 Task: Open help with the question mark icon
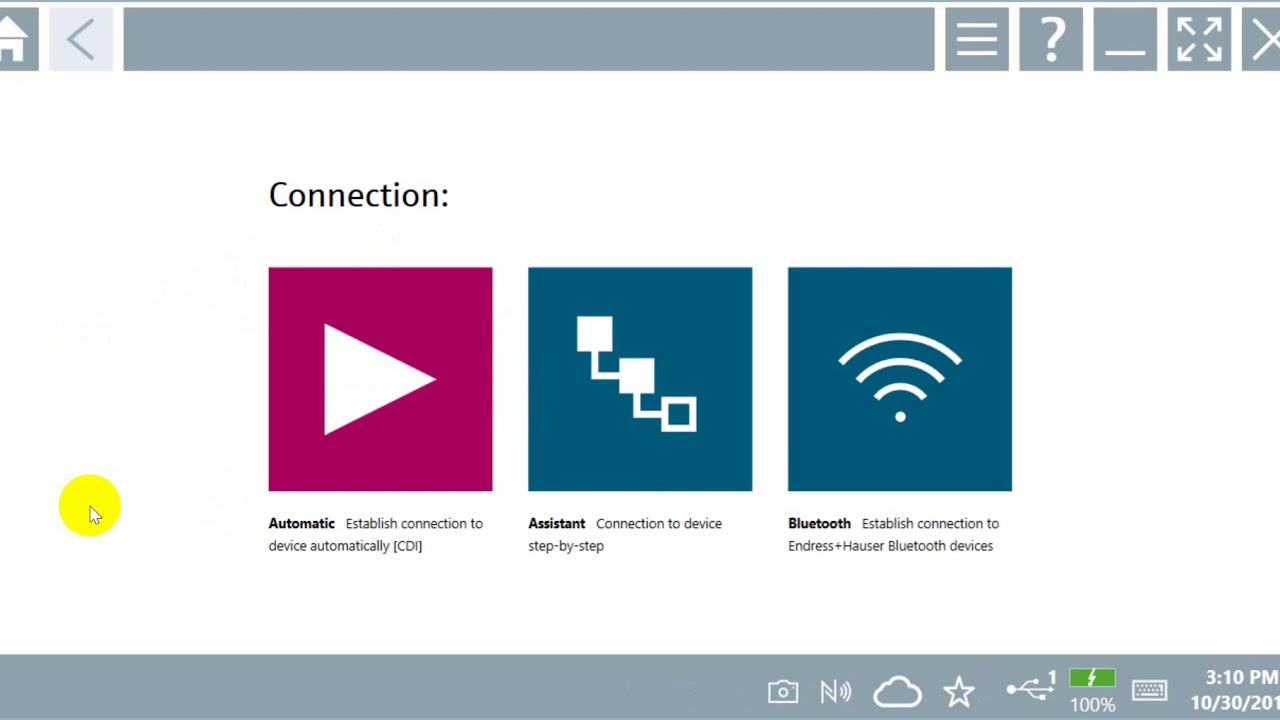[1051, 39]
